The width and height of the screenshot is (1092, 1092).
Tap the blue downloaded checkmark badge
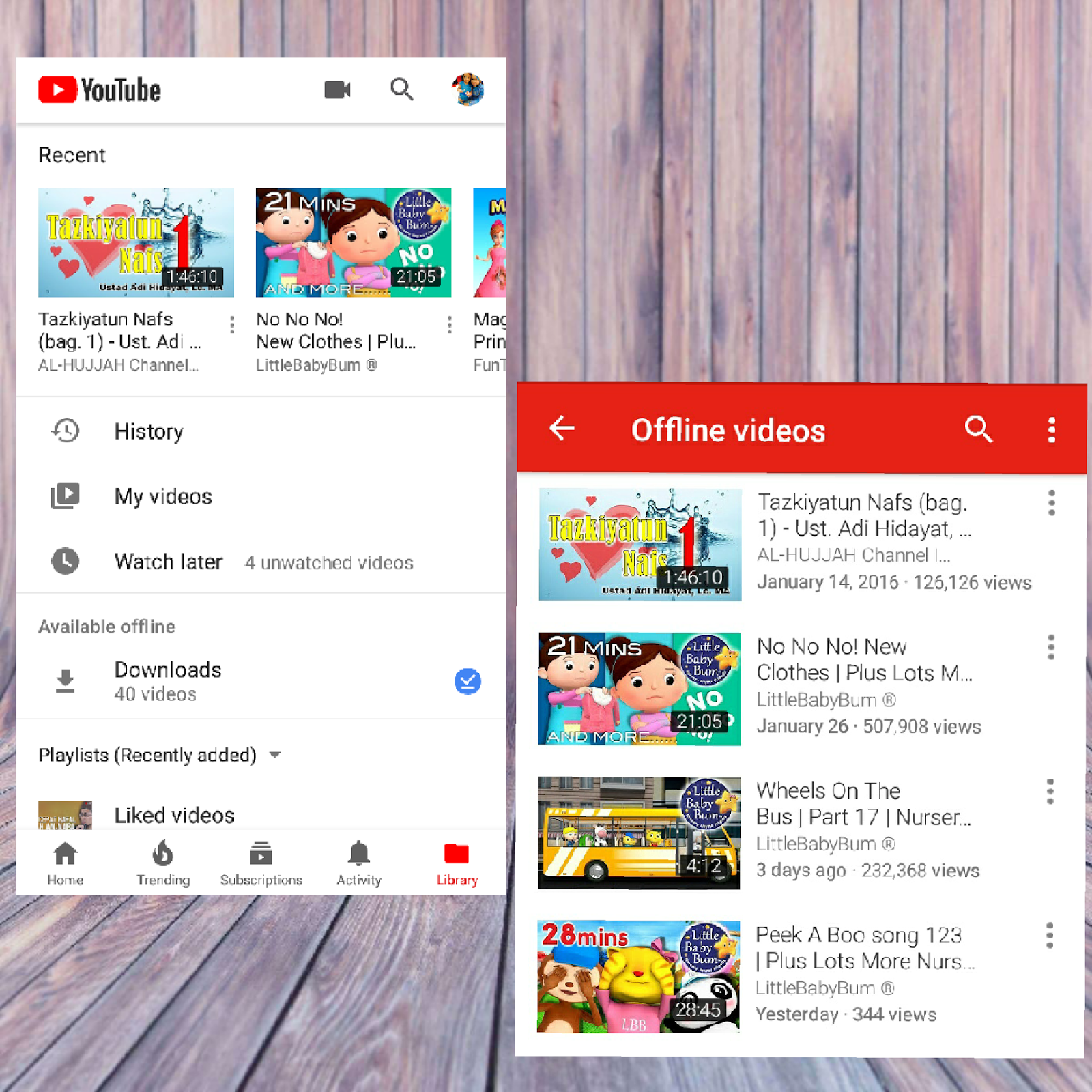tap(468, 681)
